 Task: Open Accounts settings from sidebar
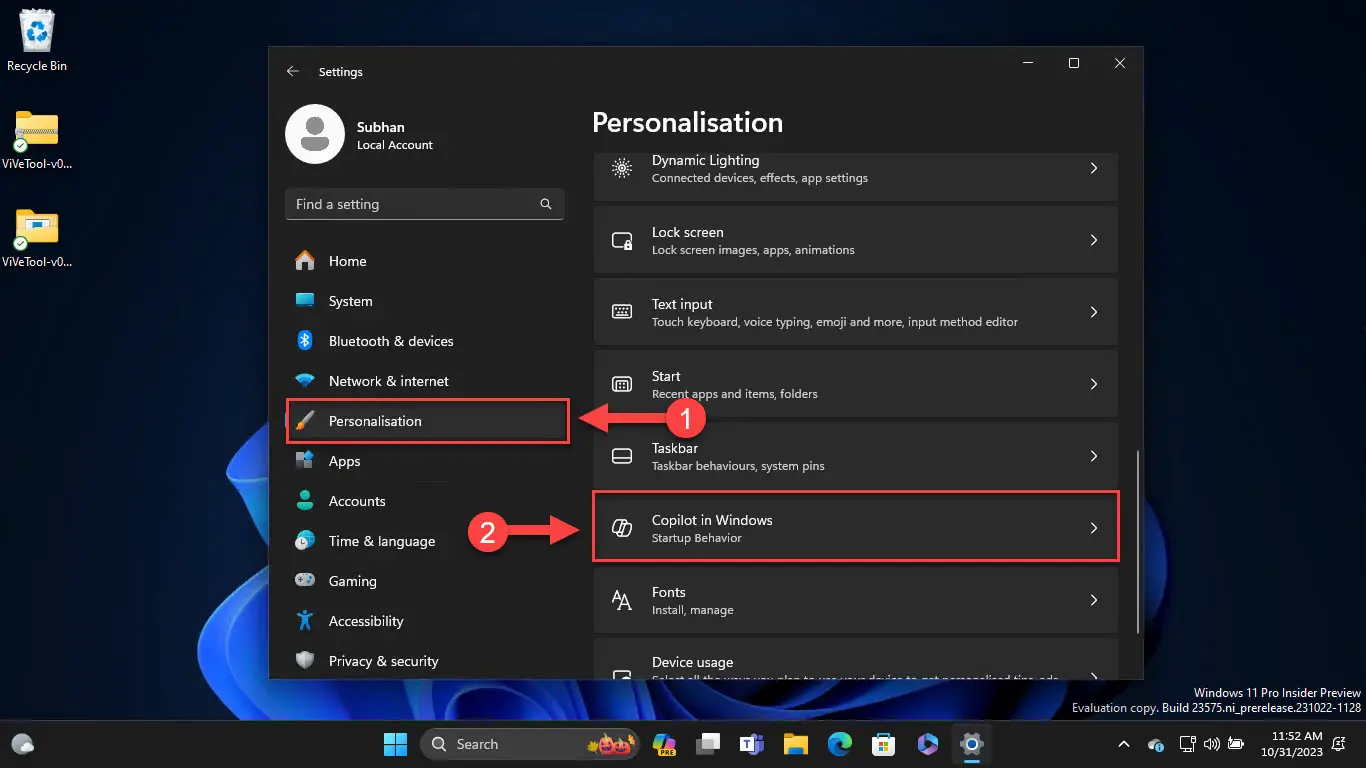[x=426, y=501]
